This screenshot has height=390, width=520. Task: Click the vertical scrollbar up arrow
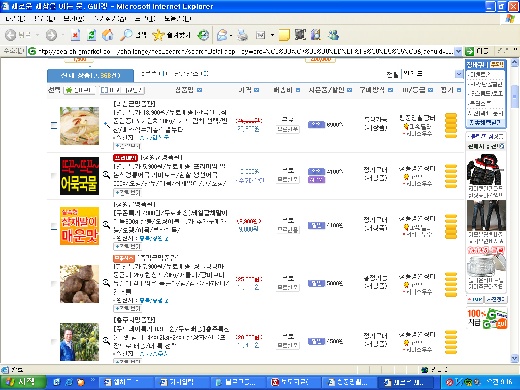click(514, 62)
